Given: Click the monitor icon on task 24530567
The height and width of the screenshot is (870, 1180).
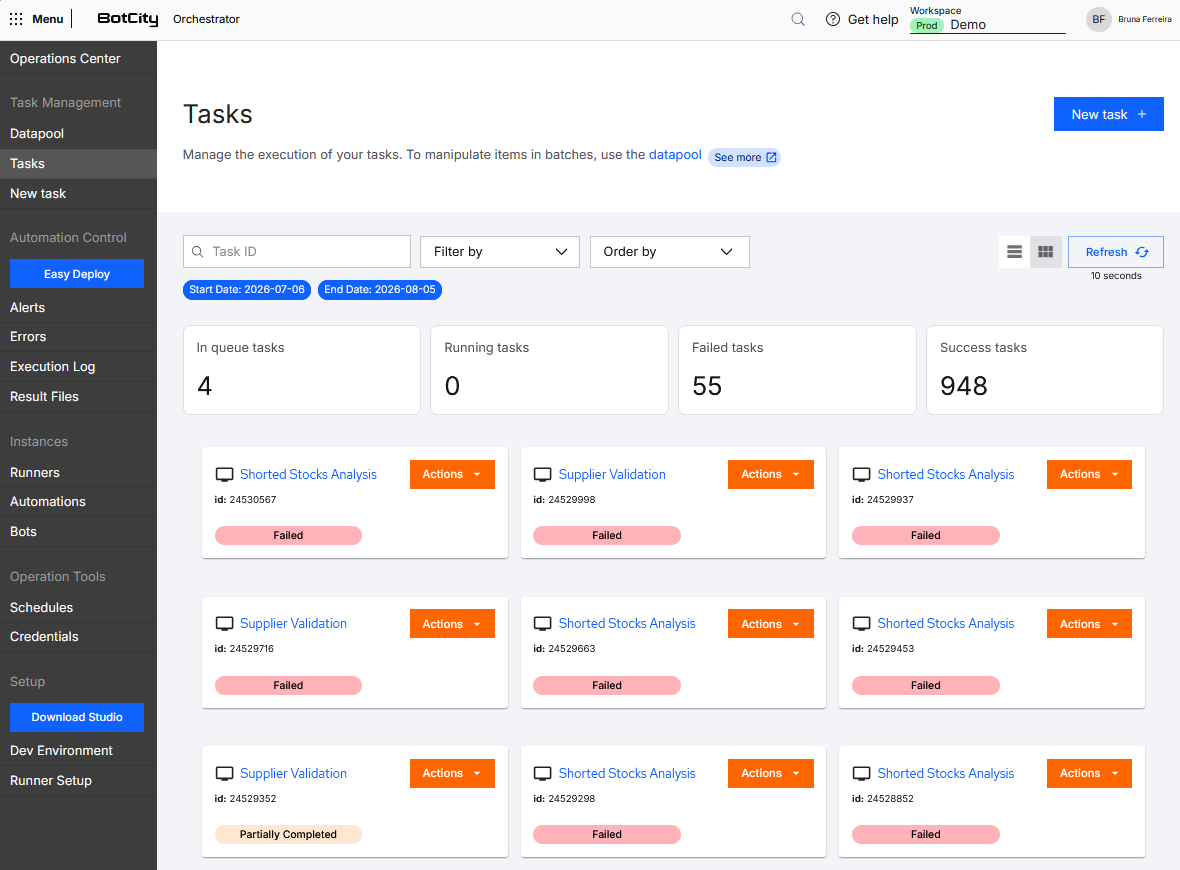Looking at the screenshot, I should [224, 475].
